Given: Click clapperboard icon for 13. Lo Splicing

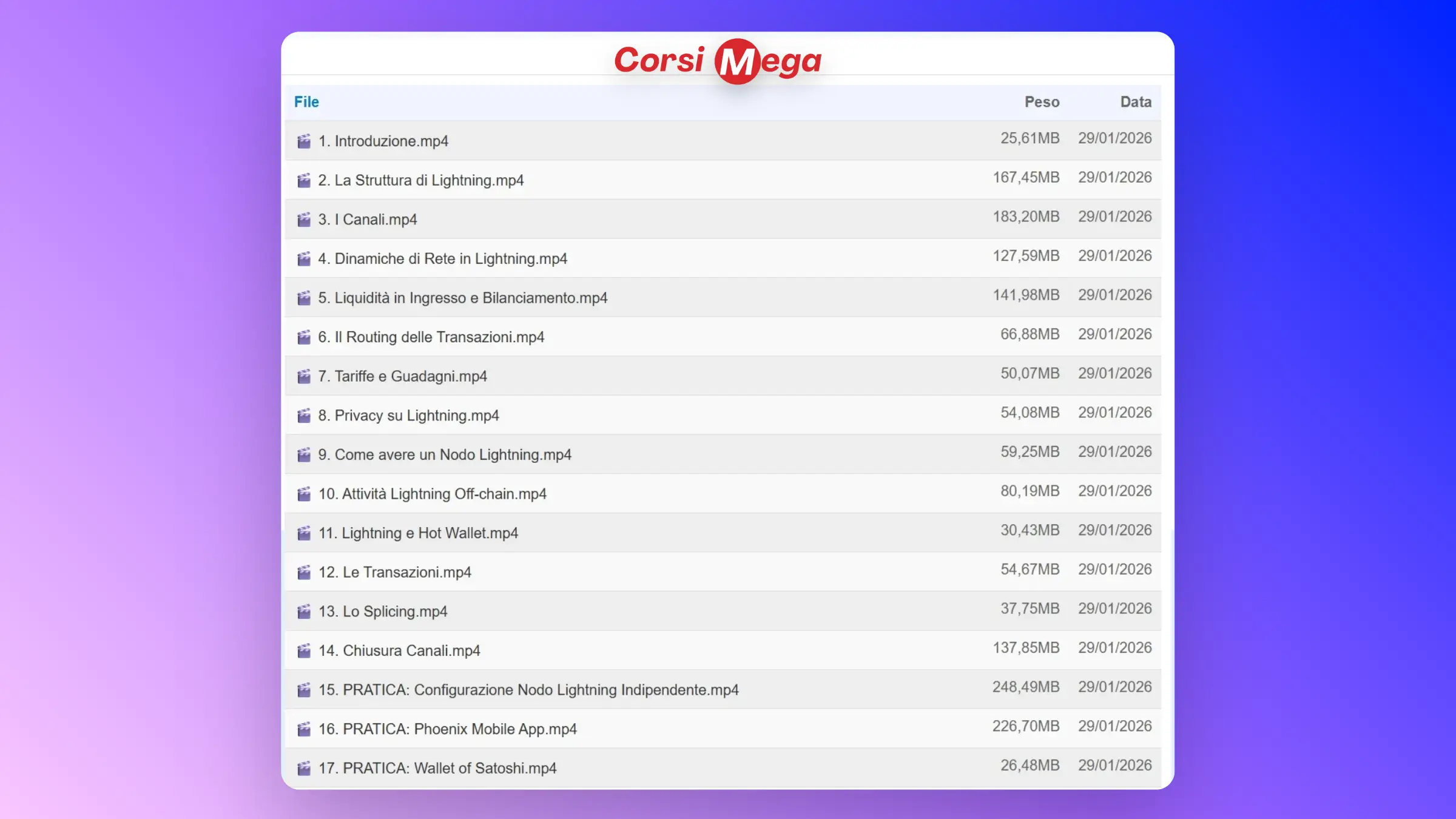Looking at the screenshot, I should pyautogui.click(x=304, y=612).
